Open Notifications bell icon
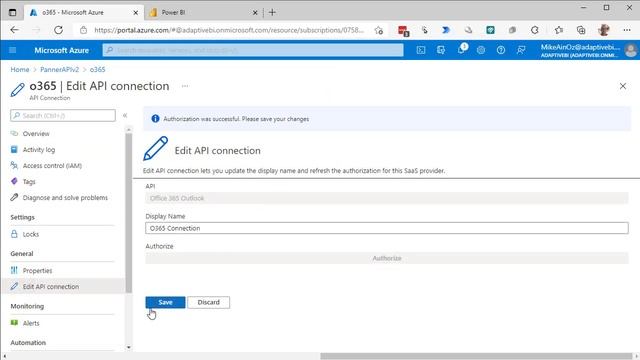 461,50
